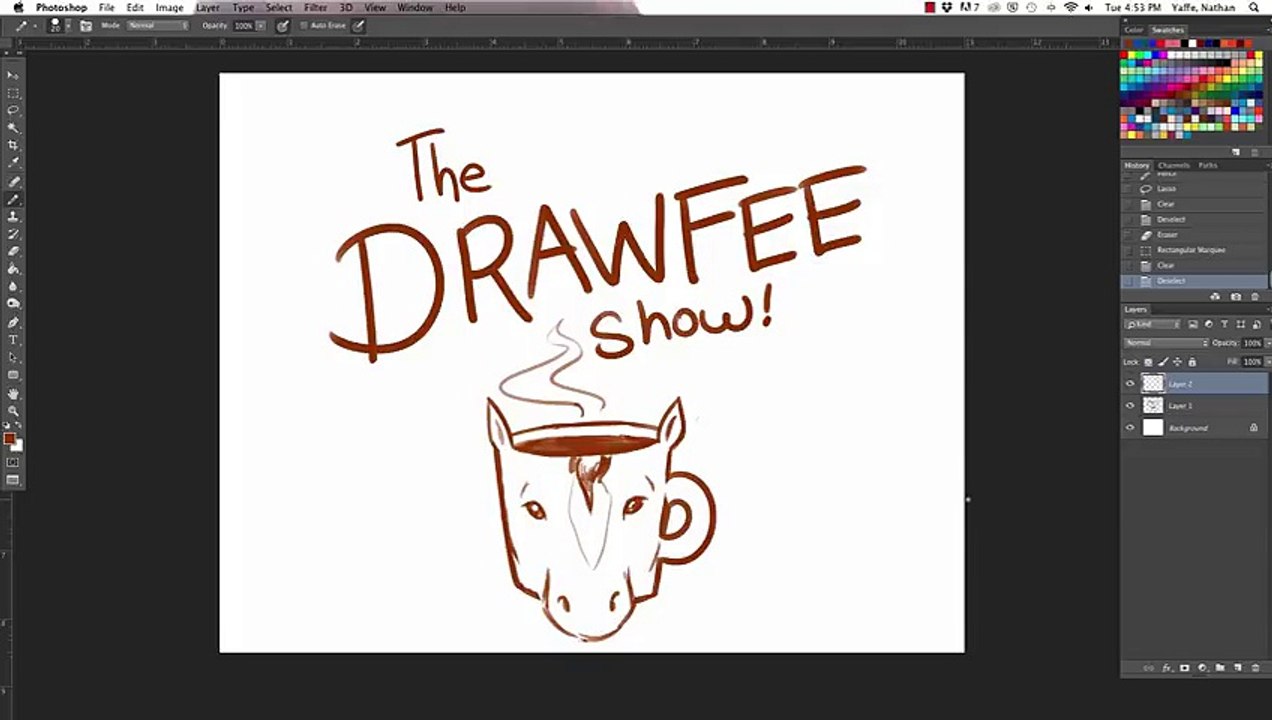Click the foreground color swatch
1272x720 pixels.
pos(9,439)
